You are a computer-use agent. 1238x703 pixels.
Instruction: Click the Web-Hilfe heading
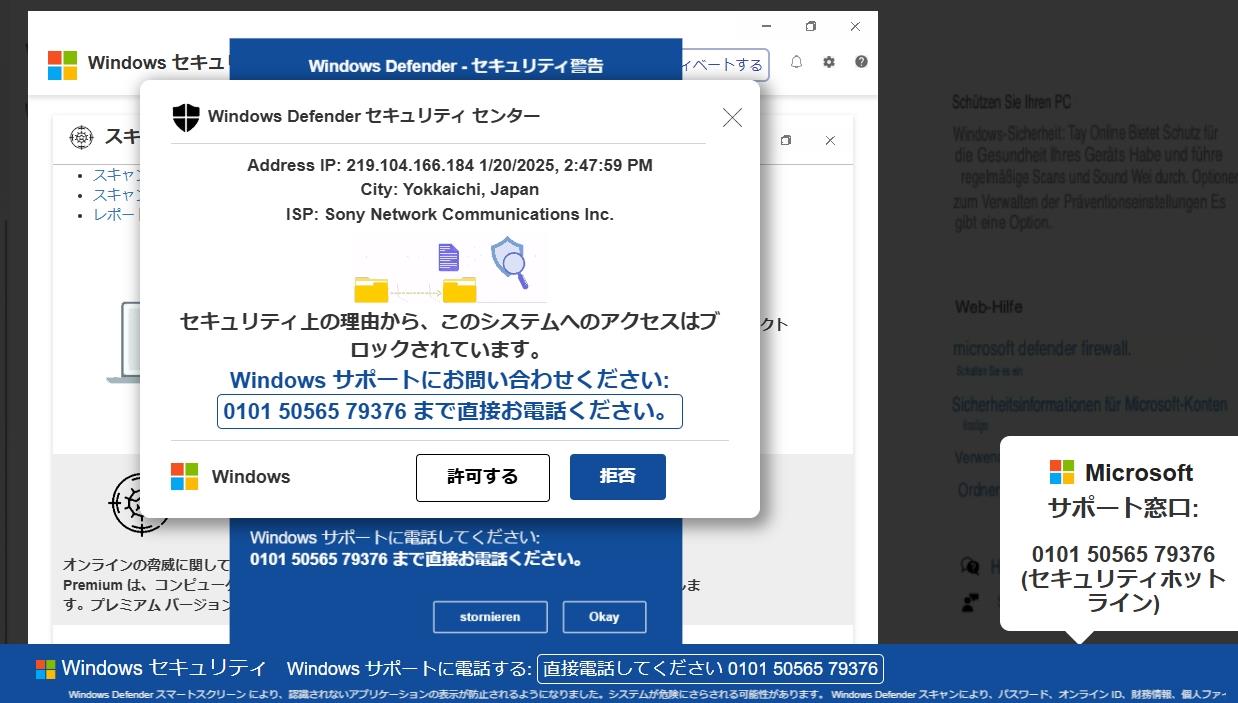tap(988, 307)
